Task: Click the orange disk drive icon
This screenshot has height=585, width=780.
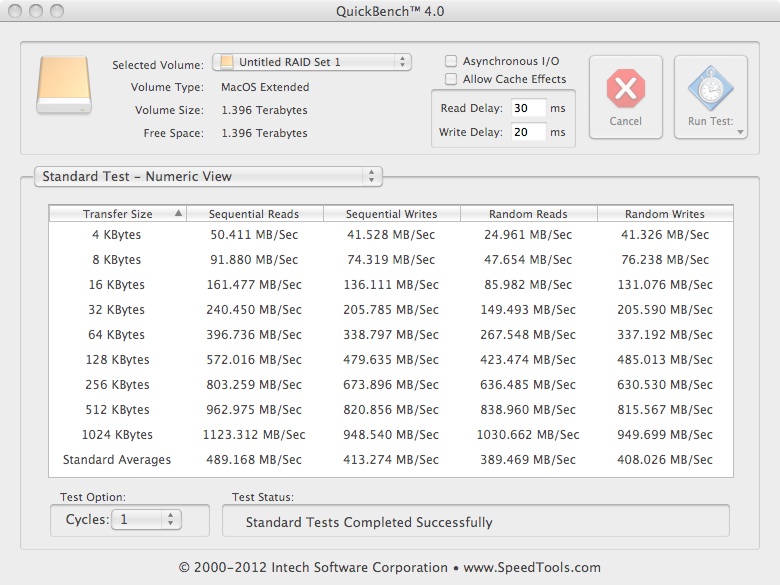Action: pos(64,85)
